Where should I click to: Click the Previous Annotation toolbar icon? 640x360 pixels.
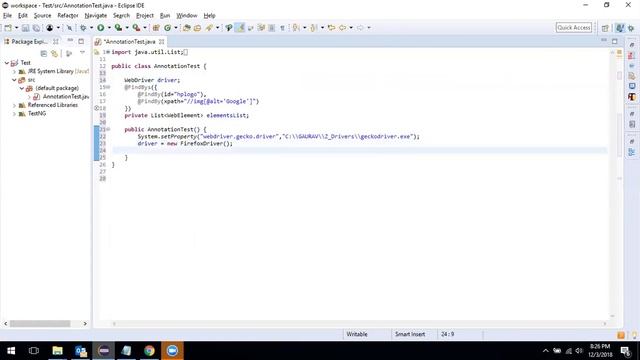coord(314,28)
